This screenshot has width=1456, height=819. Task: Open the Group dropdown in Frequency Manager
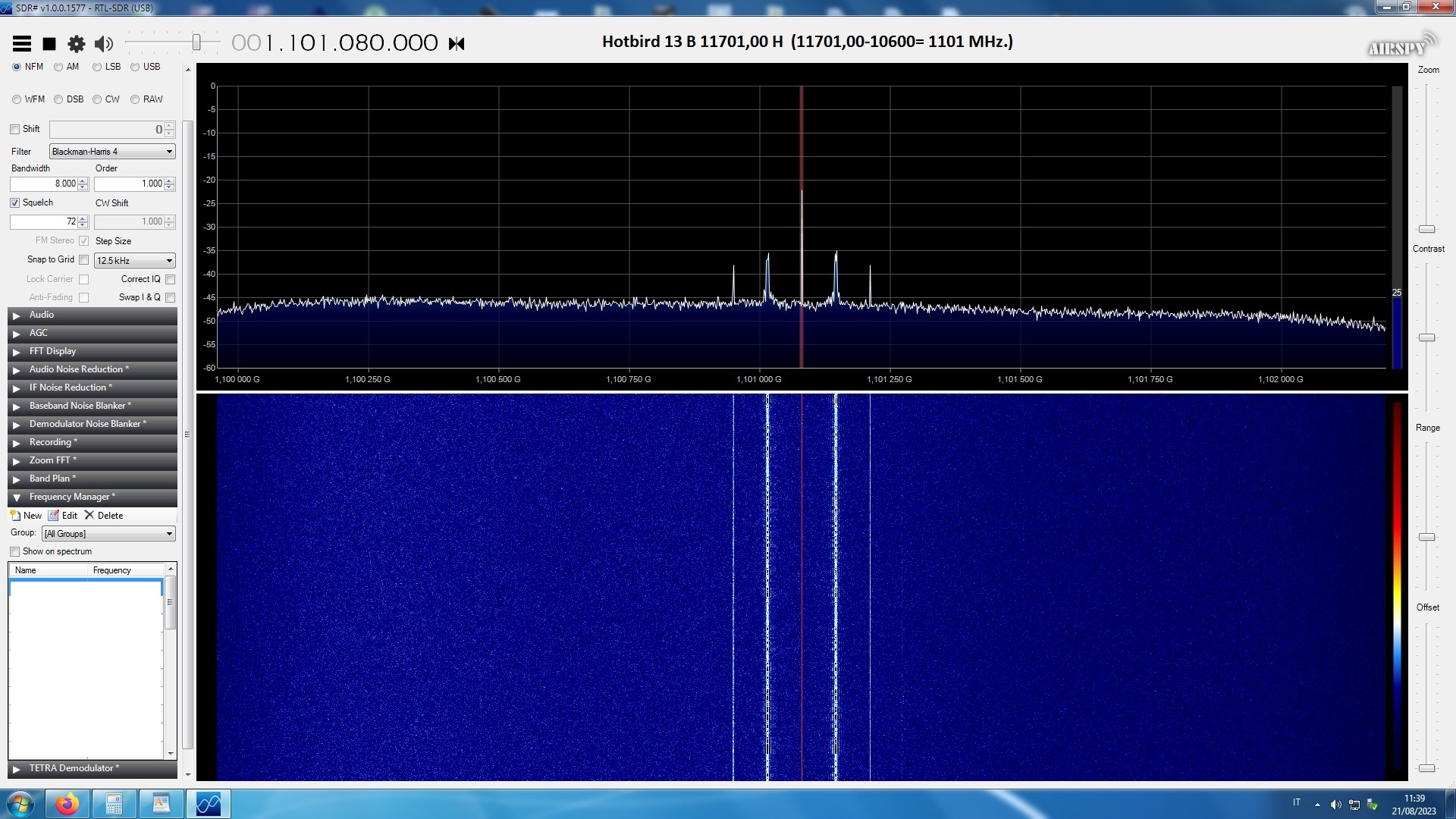tap(108, 534)
